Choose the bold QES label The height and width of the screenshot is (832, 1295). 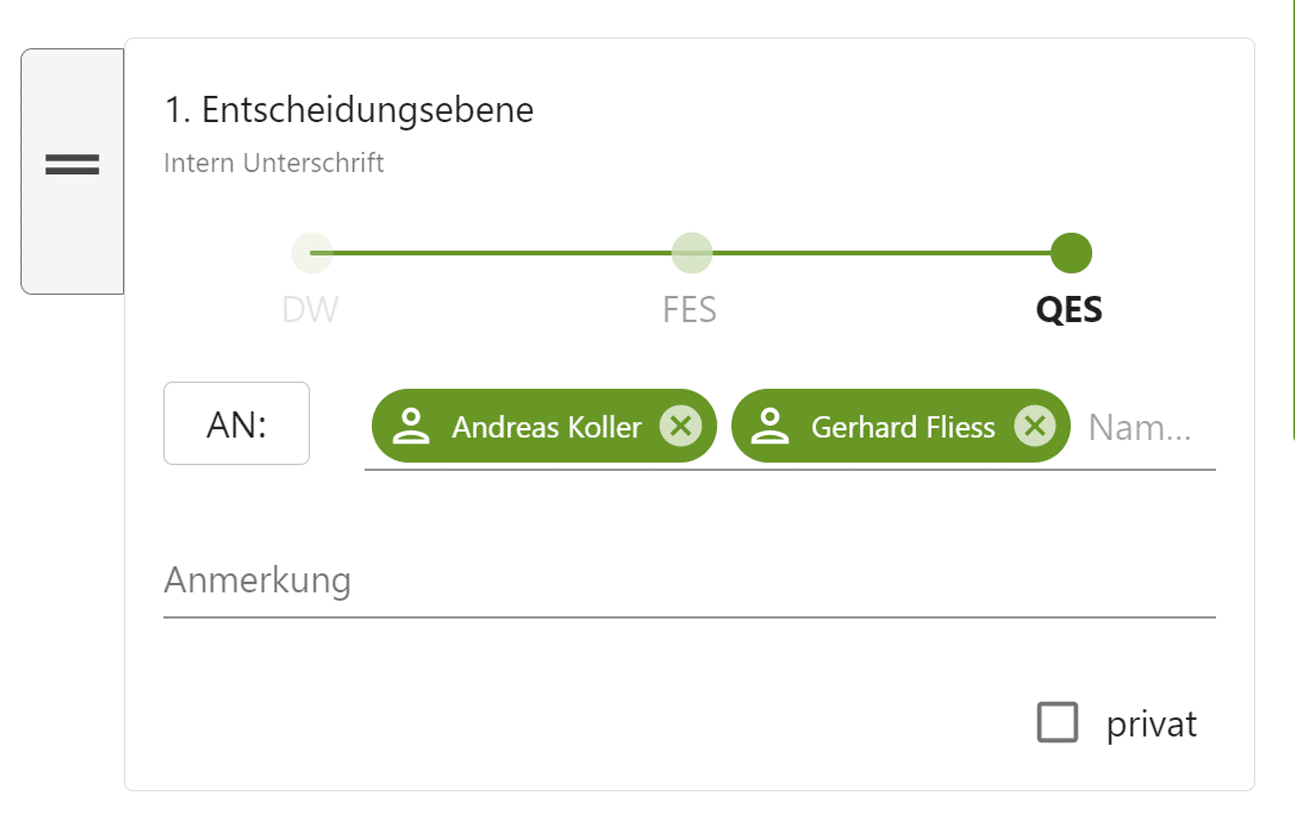tap(1069, 310)
